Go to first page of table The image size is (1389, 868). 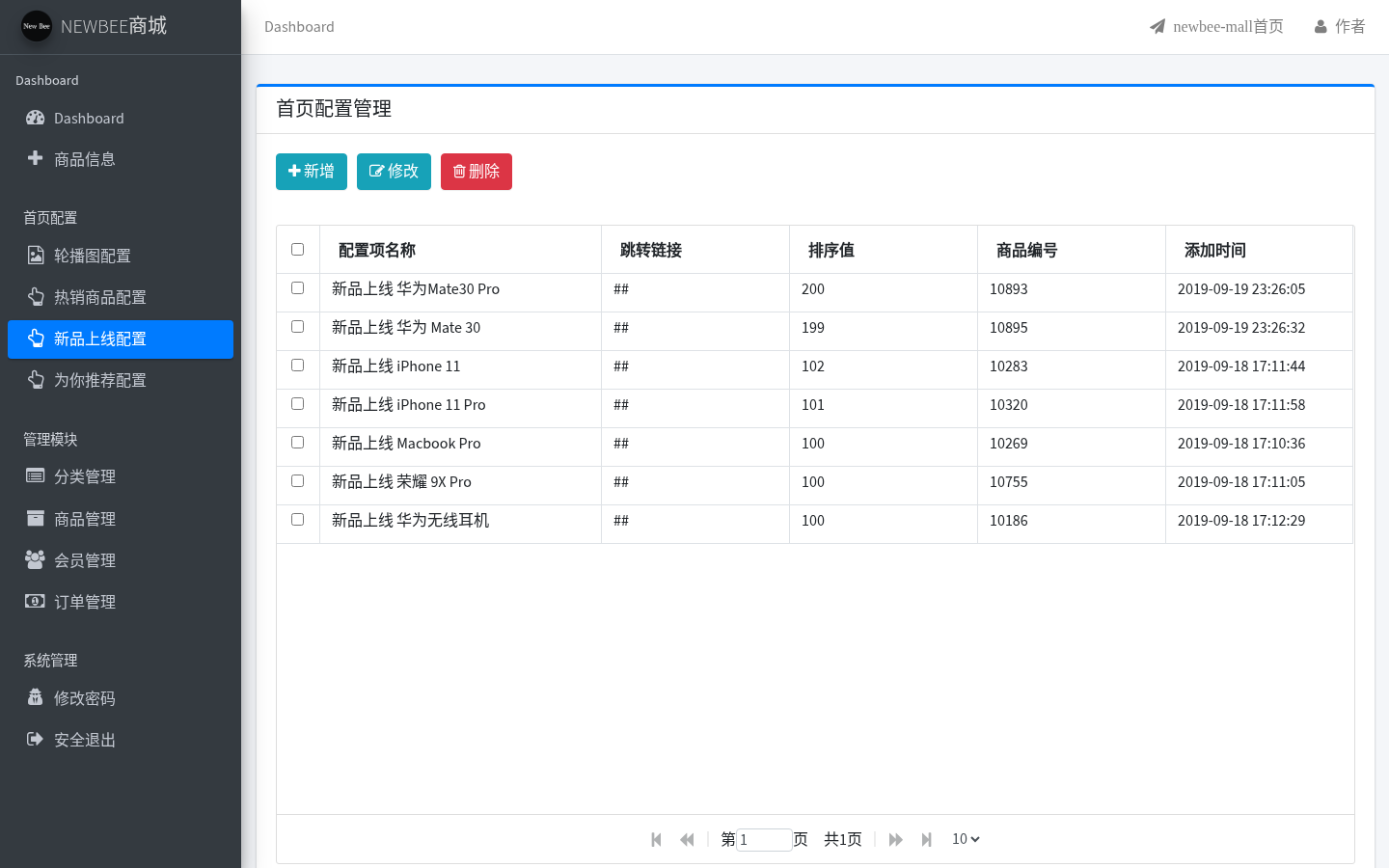tap(657, 839)
